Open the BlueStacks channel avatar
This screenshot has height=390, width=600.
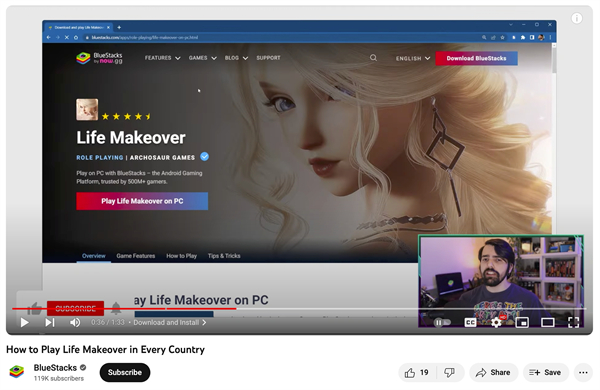tap(17, 372)
